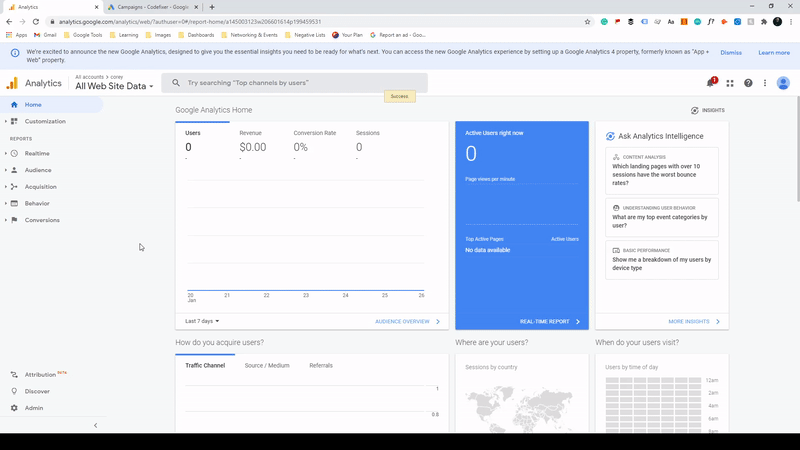The image size is (800, 450).
Task: Click the Discover lightbulb icon
Action: click(x=14, y=391)
